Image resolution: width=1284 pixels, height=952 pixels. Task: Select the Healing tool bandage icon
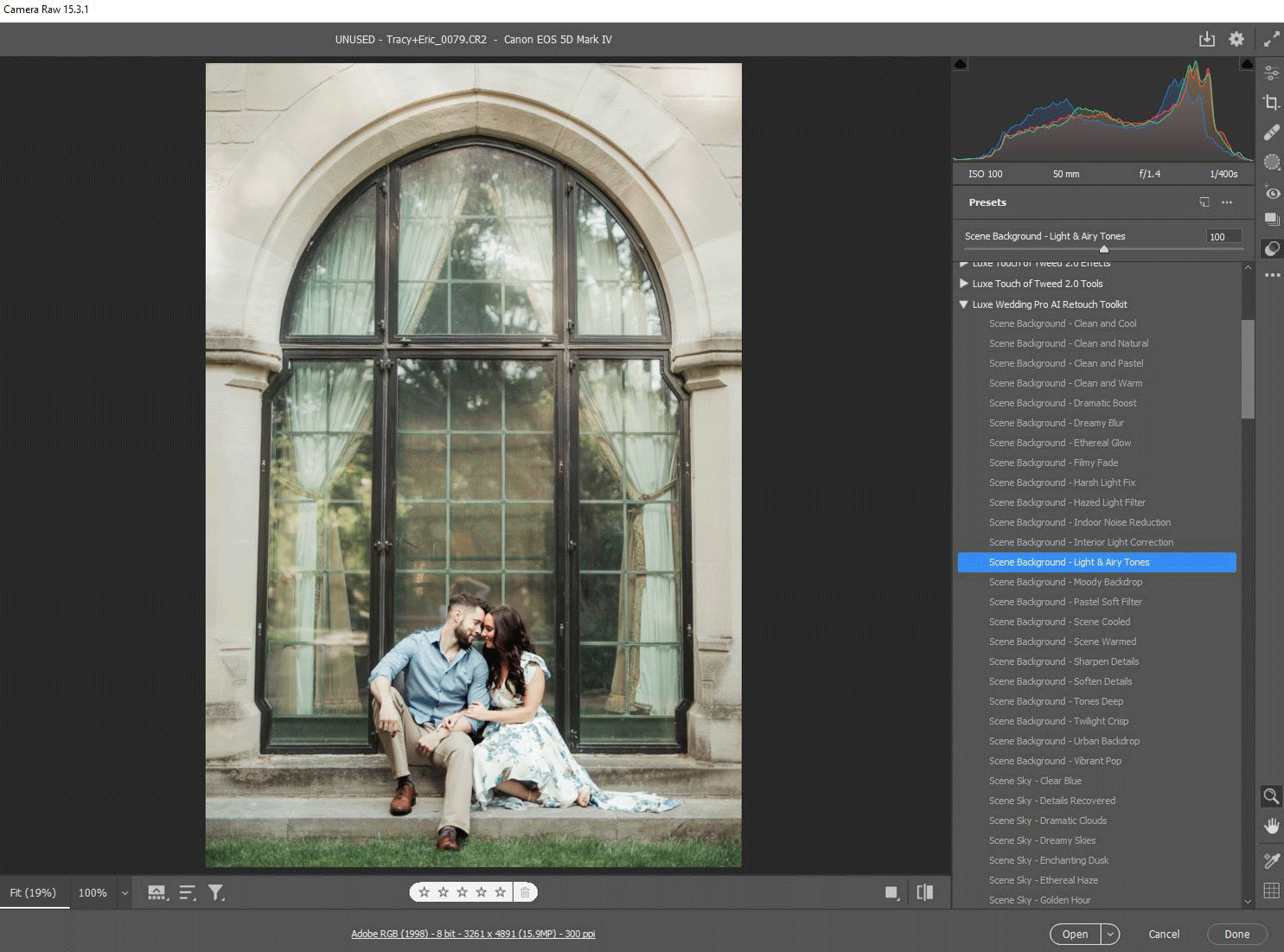(1271, 132)
